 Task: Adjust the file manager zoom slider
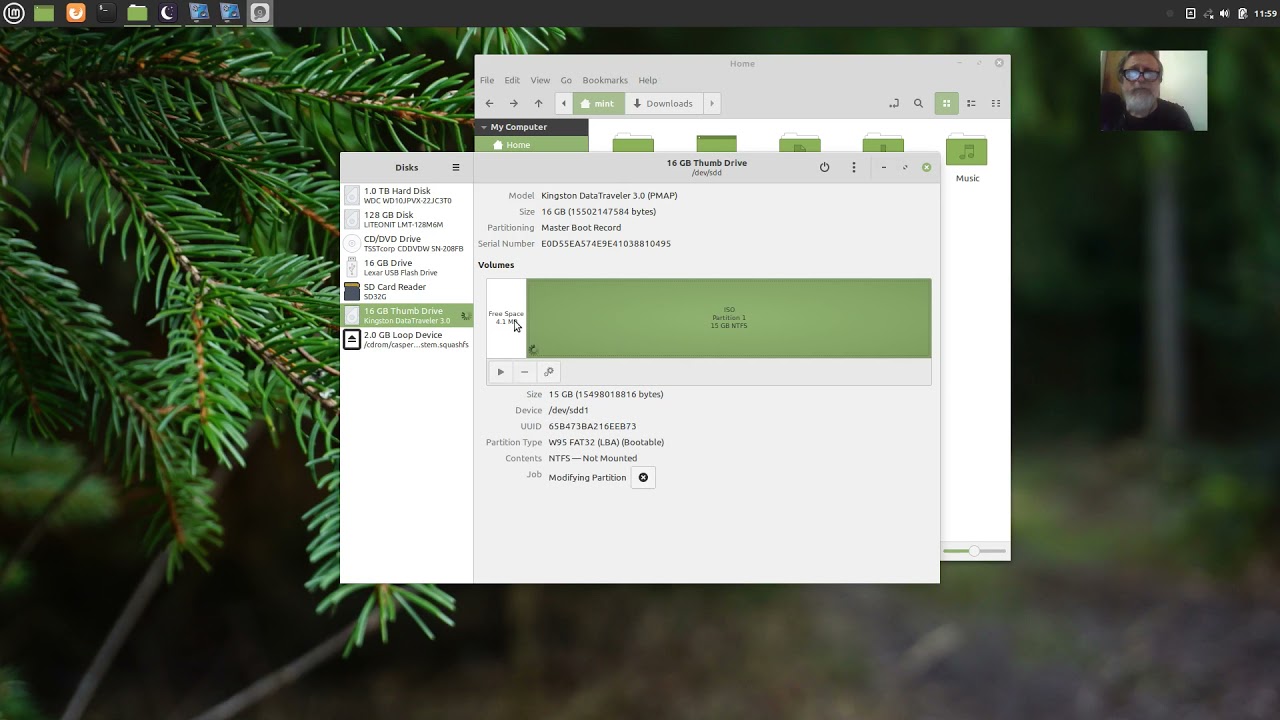click(974, 551)
